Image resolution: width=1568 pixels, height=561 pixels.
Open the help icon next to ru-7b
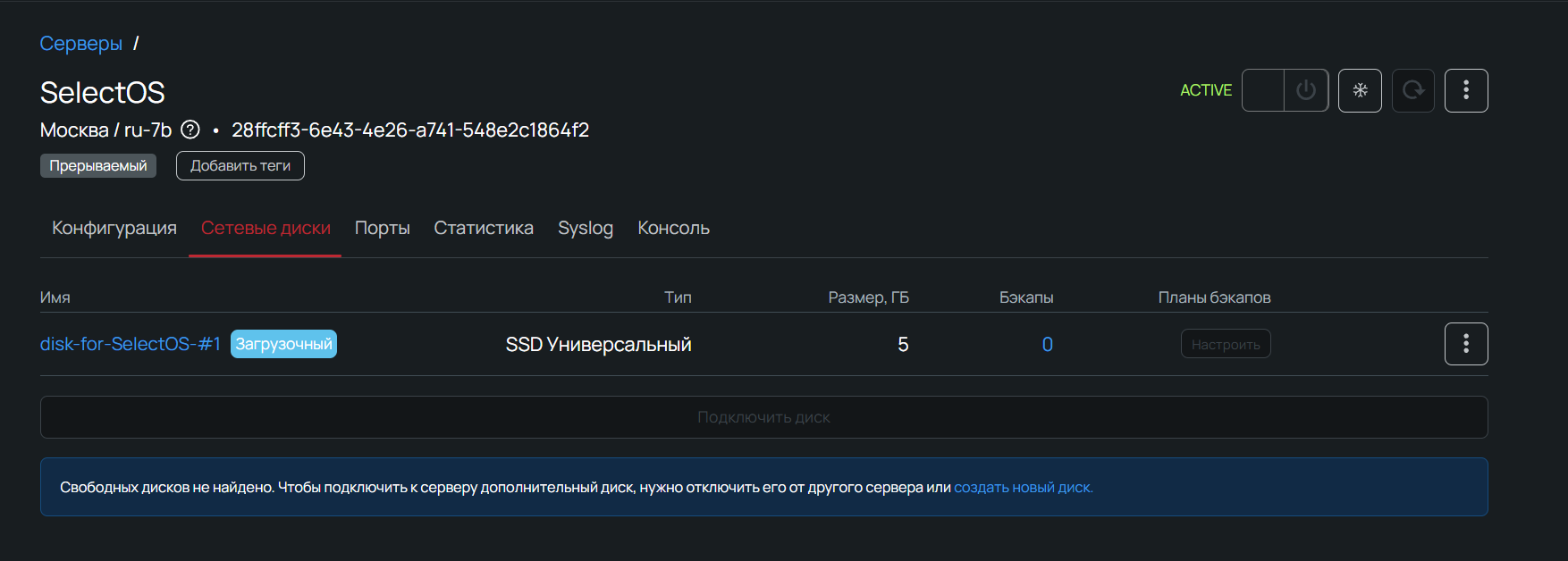[190, 130]
